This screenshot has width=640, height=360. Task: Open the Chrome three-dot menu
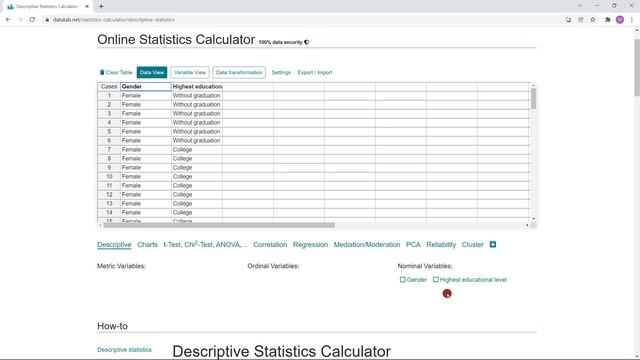click(x=631, y=20)
